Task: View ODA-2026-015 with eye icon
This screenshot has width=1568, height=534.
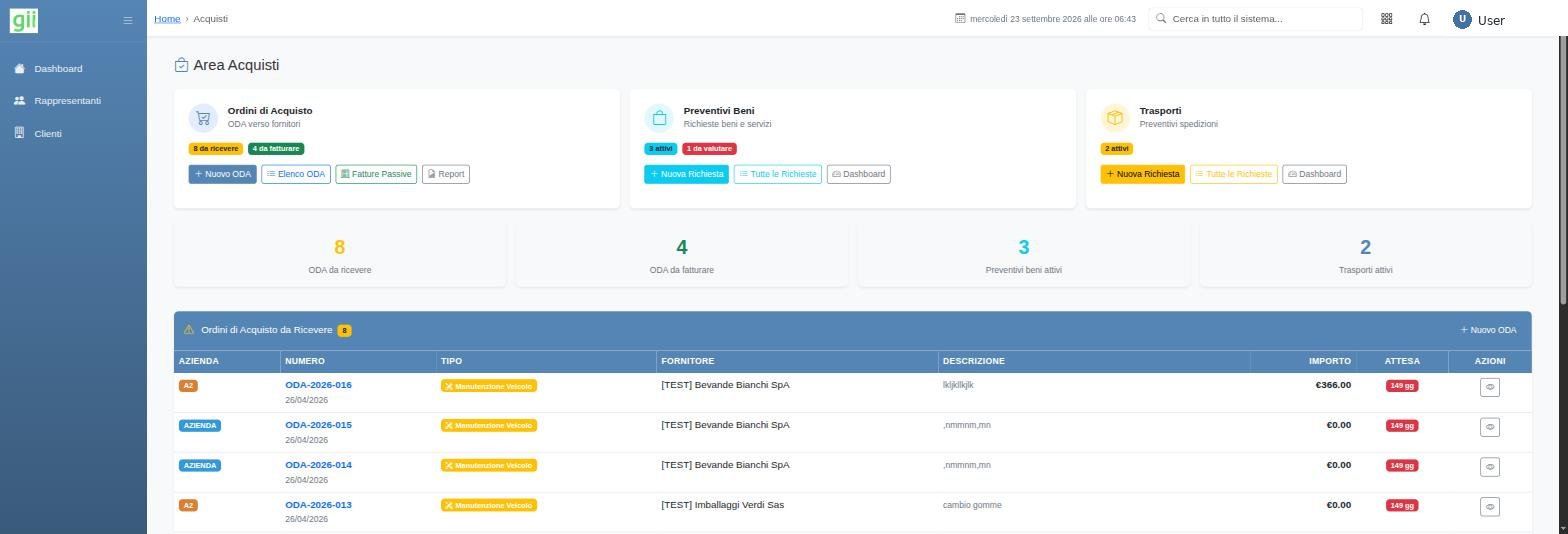Action: [1489, 427]
